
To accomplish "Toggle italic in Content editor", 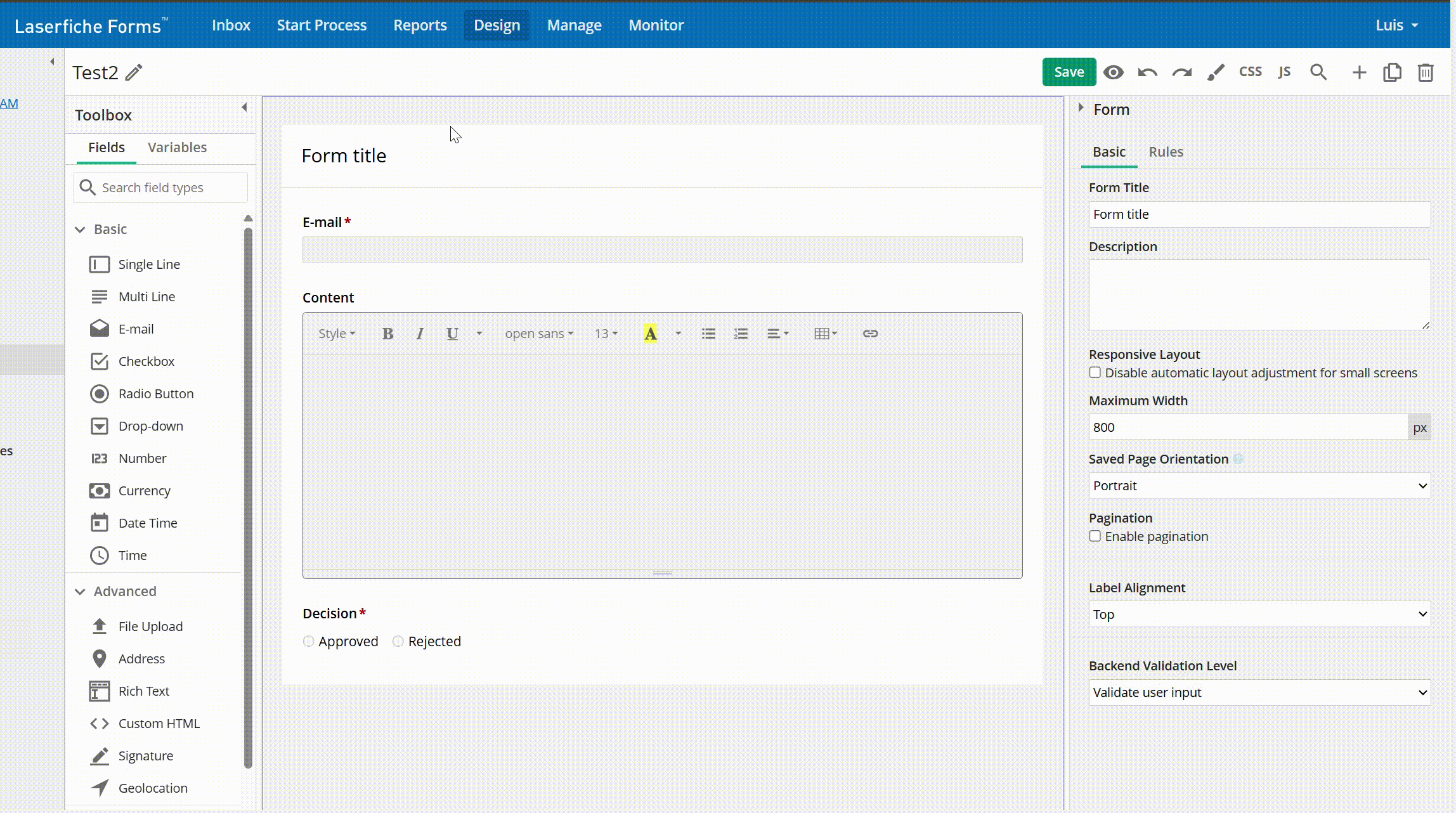I will [x=420, y=334].
